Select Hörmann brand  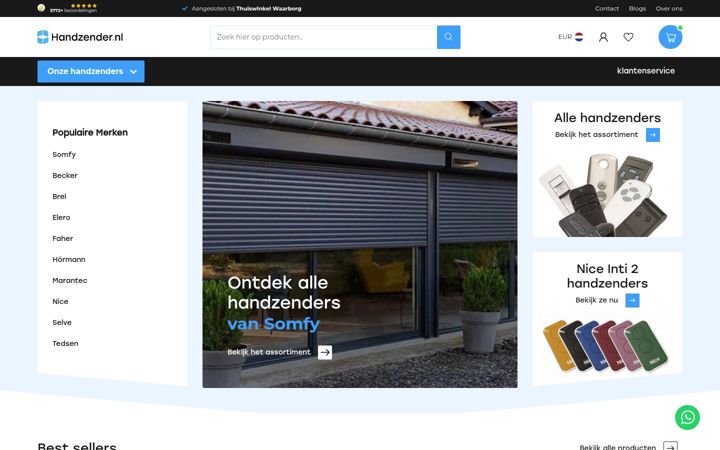69,259
